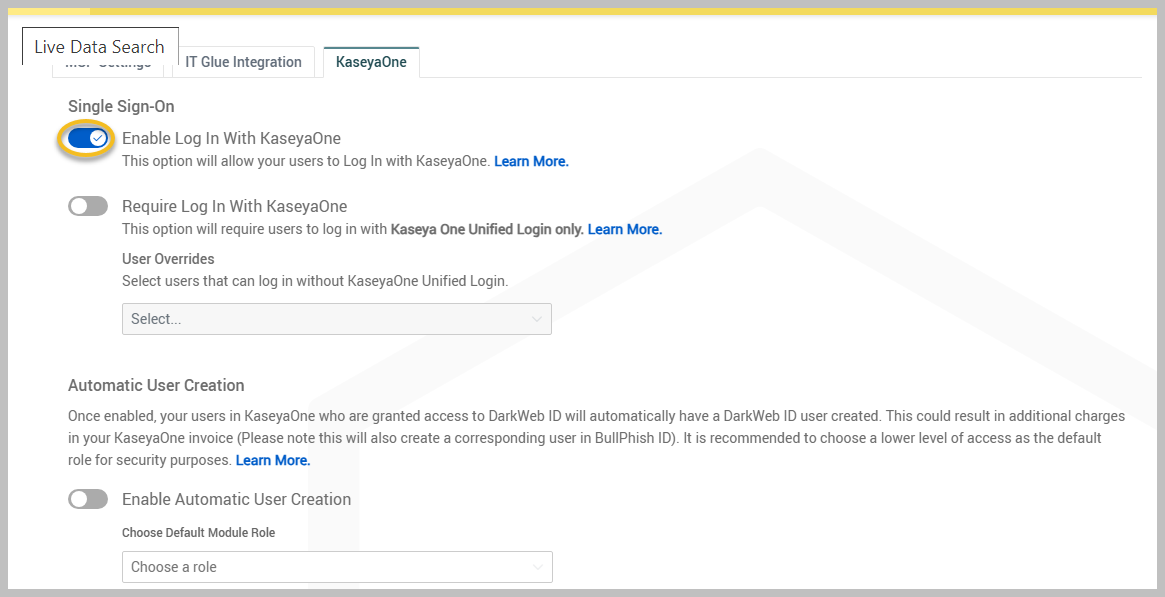Click the chevron arrow in User Overrides field
The height and width of the screenshot is (597, 1165).
coord(537,319)
